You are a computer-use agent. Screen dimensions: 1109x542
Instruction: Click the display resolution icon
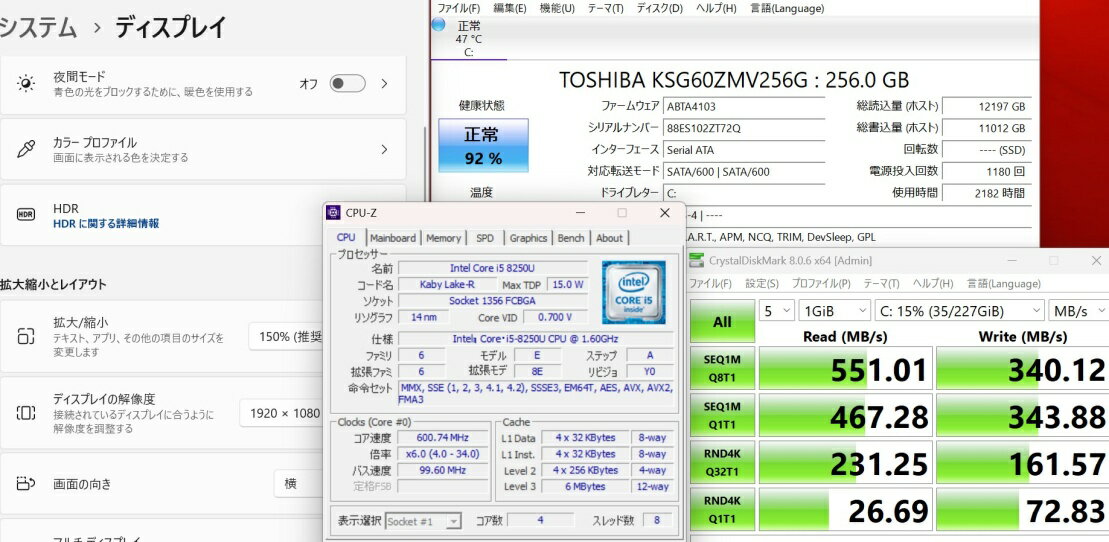pyautogui.click(x=26, y=412)
